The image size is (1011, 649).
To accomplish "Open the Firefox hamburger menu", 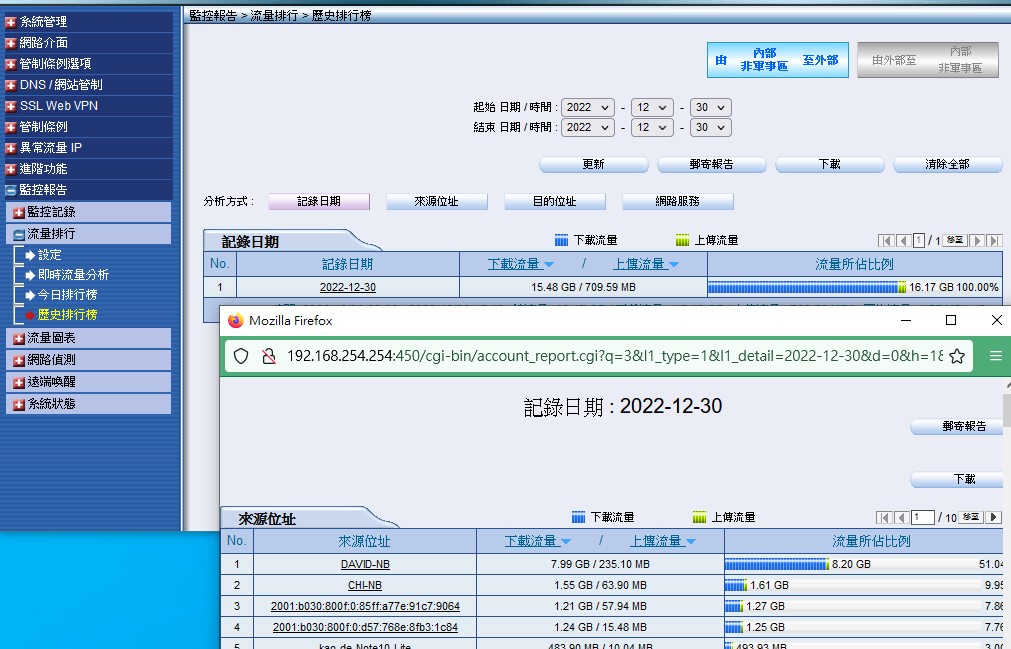I will (995, 357).
